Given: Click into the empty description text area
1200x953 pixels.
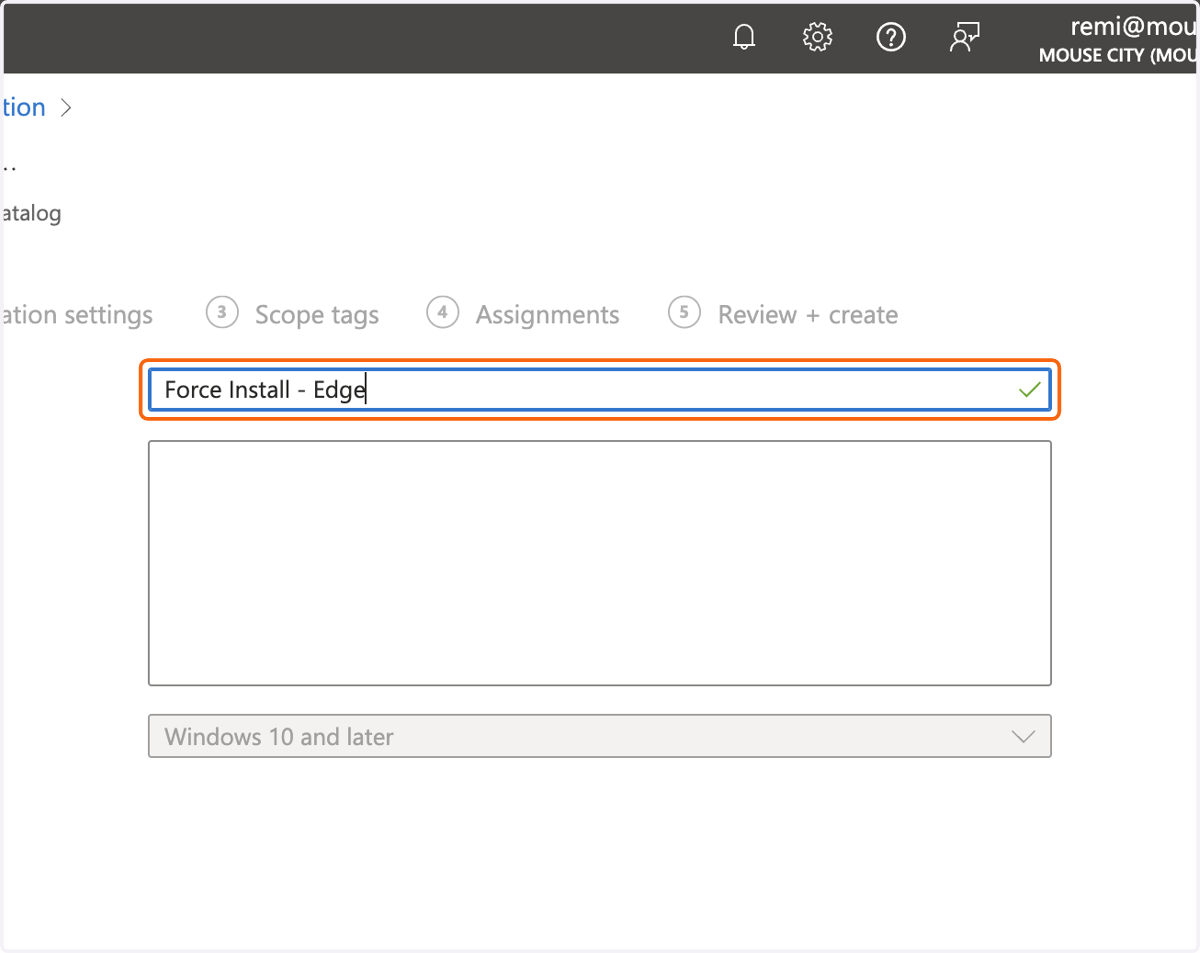Looking at the screenshot, I should [x=600, y=563].
